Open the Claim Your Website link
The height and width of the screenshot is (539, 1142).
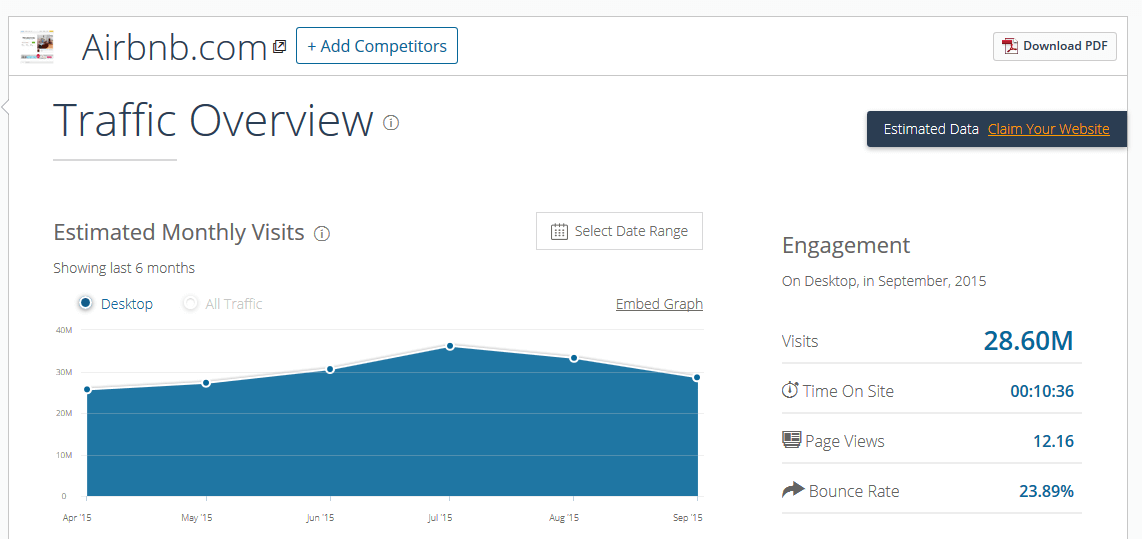[1049, 129]
